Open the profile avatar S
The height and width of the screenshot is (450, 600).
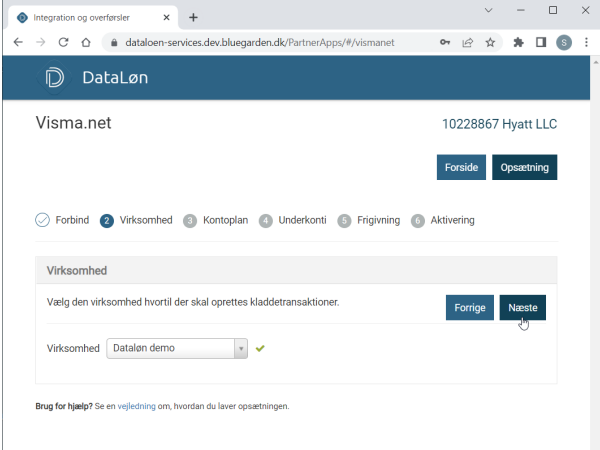(564, 42)
